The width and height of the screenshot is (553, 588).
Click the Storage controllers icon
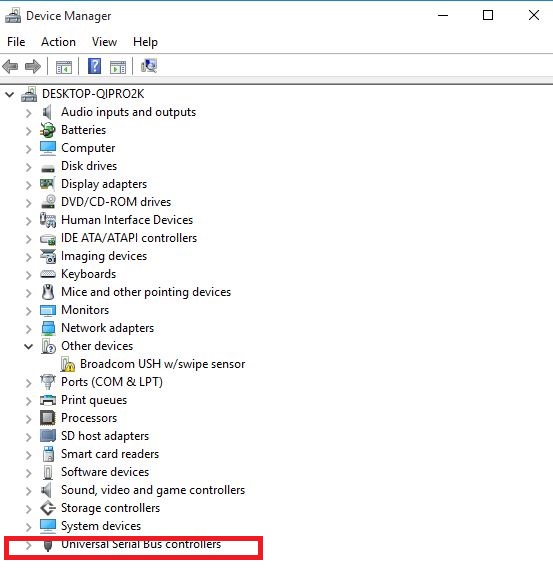click(48, 508)
